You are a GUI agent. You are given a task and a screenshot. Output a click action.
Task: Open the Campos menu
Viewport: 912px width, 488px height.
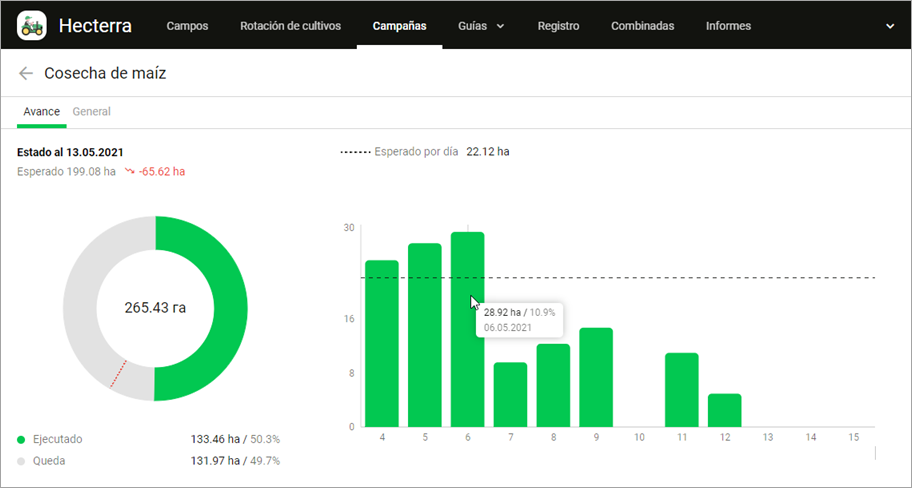pos(187,26)
